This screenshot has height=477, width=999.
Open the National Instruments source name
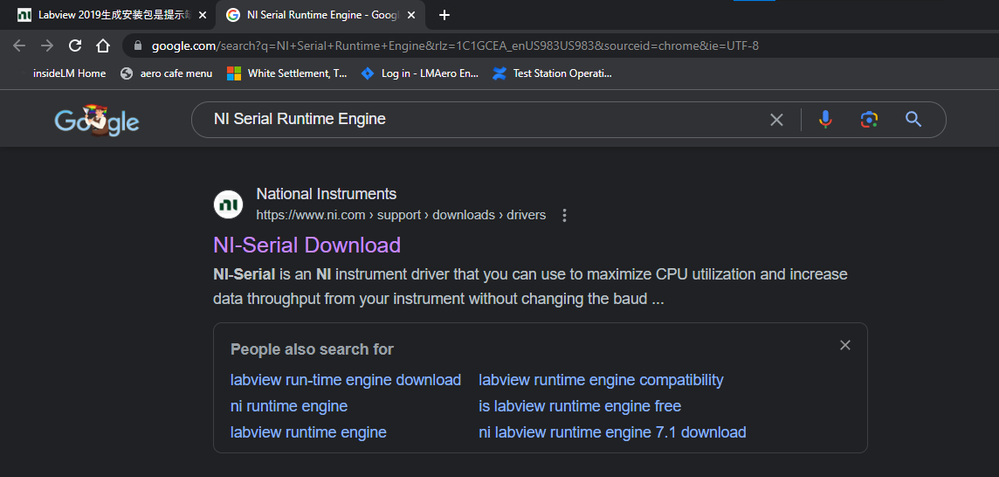click(x=326, y=194)
